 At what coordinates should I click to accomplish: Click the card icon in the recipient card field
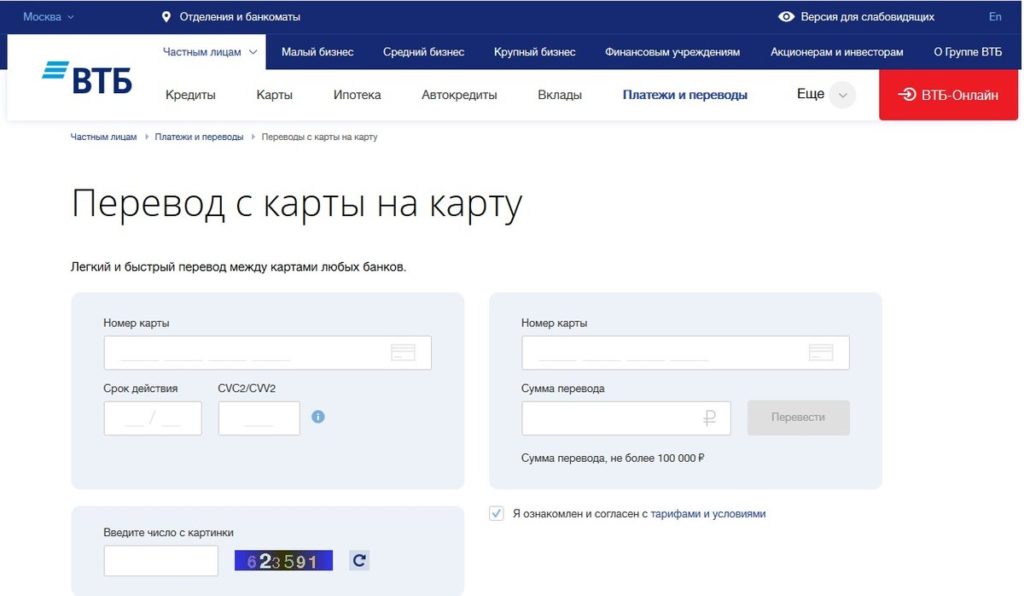pyautogui.click(x=821, y=353)
